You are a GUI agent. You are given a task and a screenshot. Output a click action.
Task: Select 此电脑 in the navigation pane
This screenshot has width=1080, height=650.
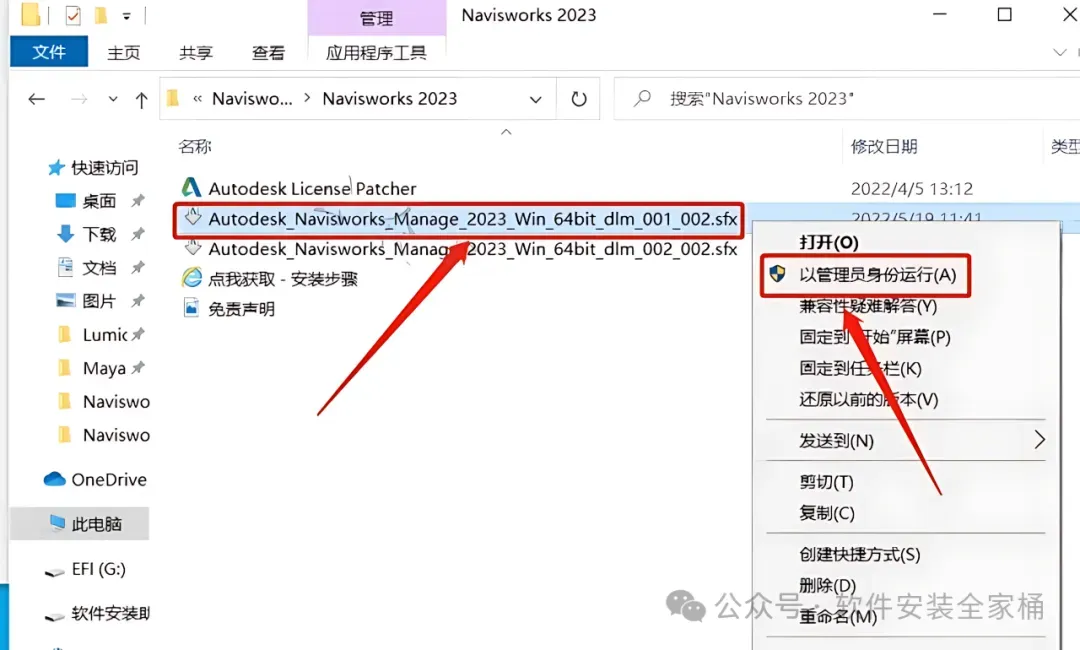pos(96,524)
